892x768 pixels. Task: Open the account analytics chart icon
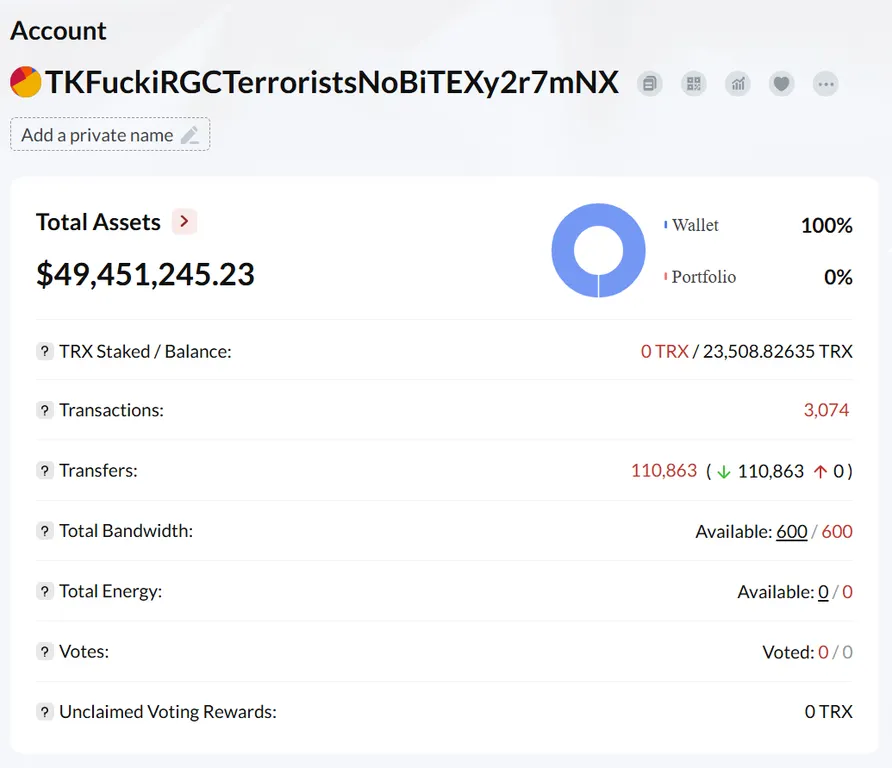(x=738, y=84)
